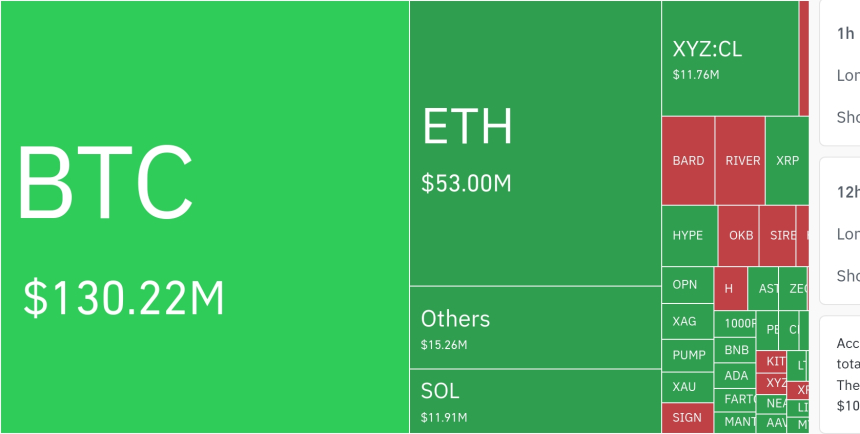
Task: Click the BTC liquidation tile
Action: pos(204,217)
